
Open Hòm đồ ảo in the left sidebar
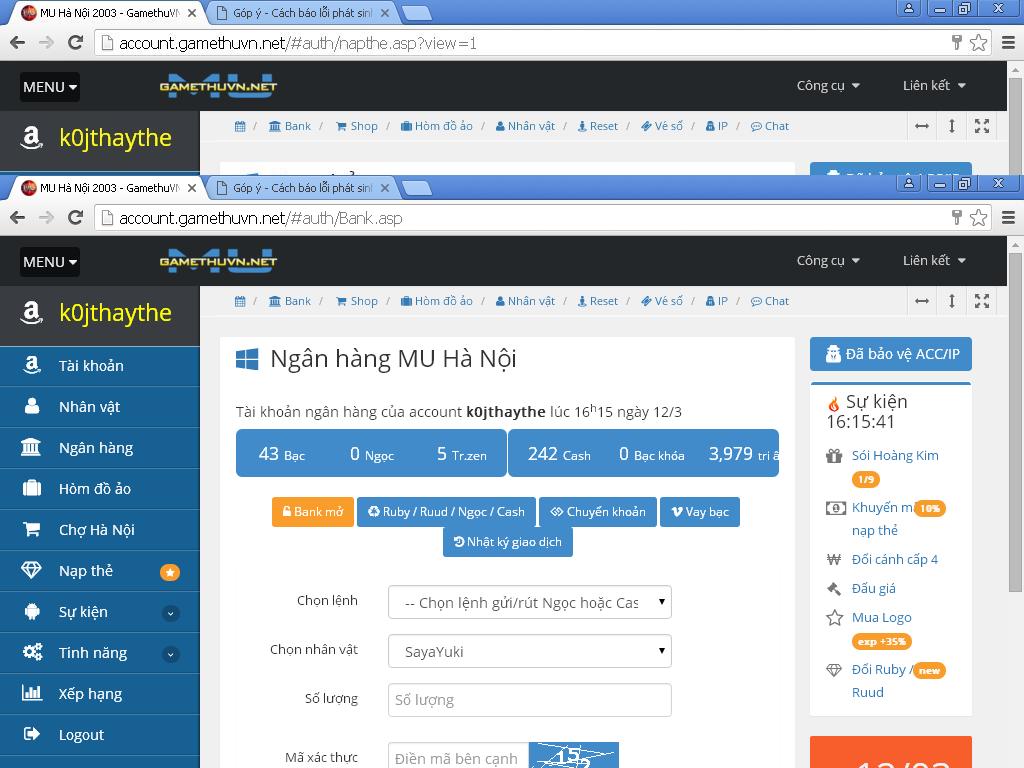100,488
